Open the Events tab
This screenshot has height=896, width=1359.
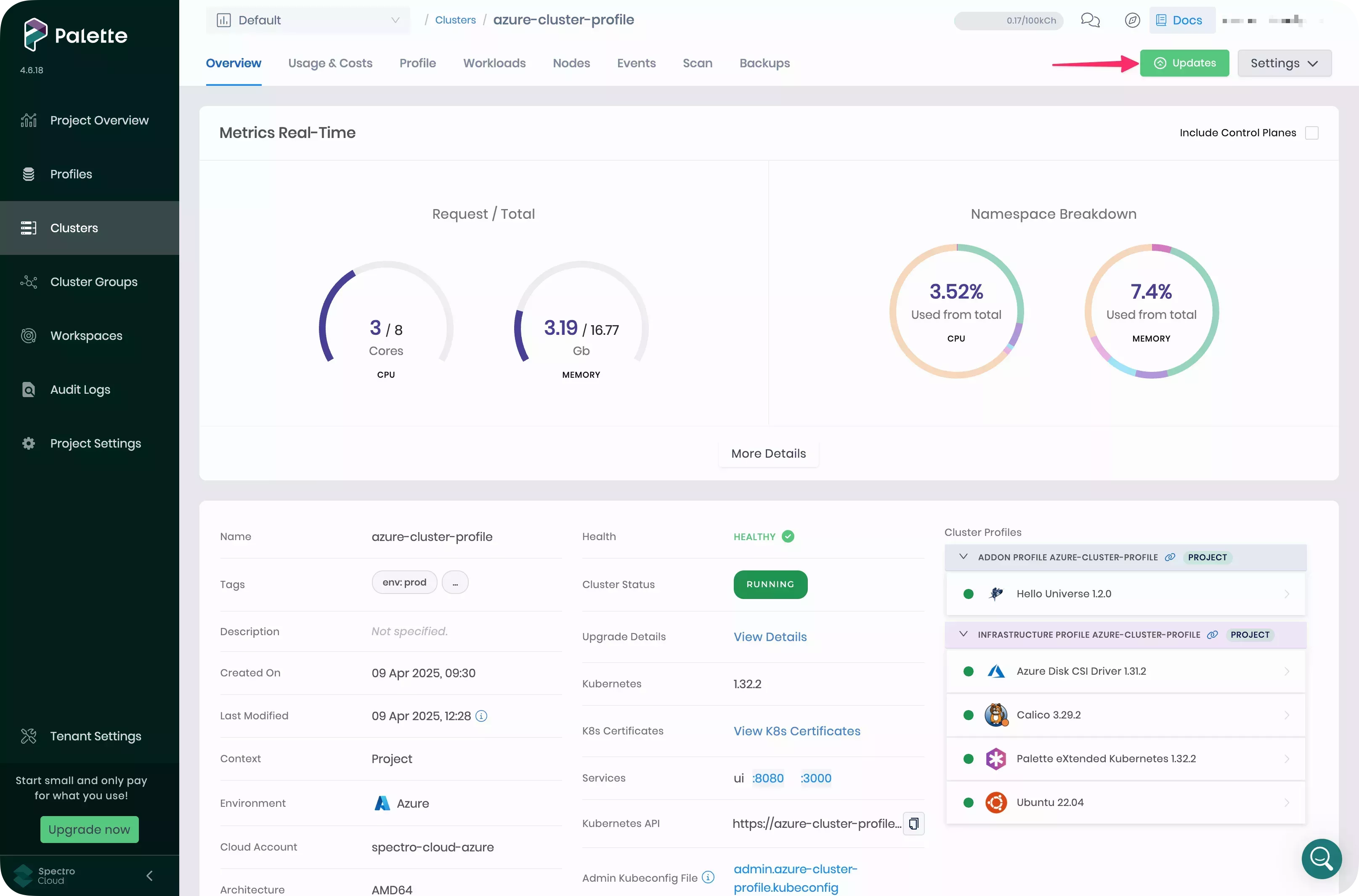[x=636, y=63]
